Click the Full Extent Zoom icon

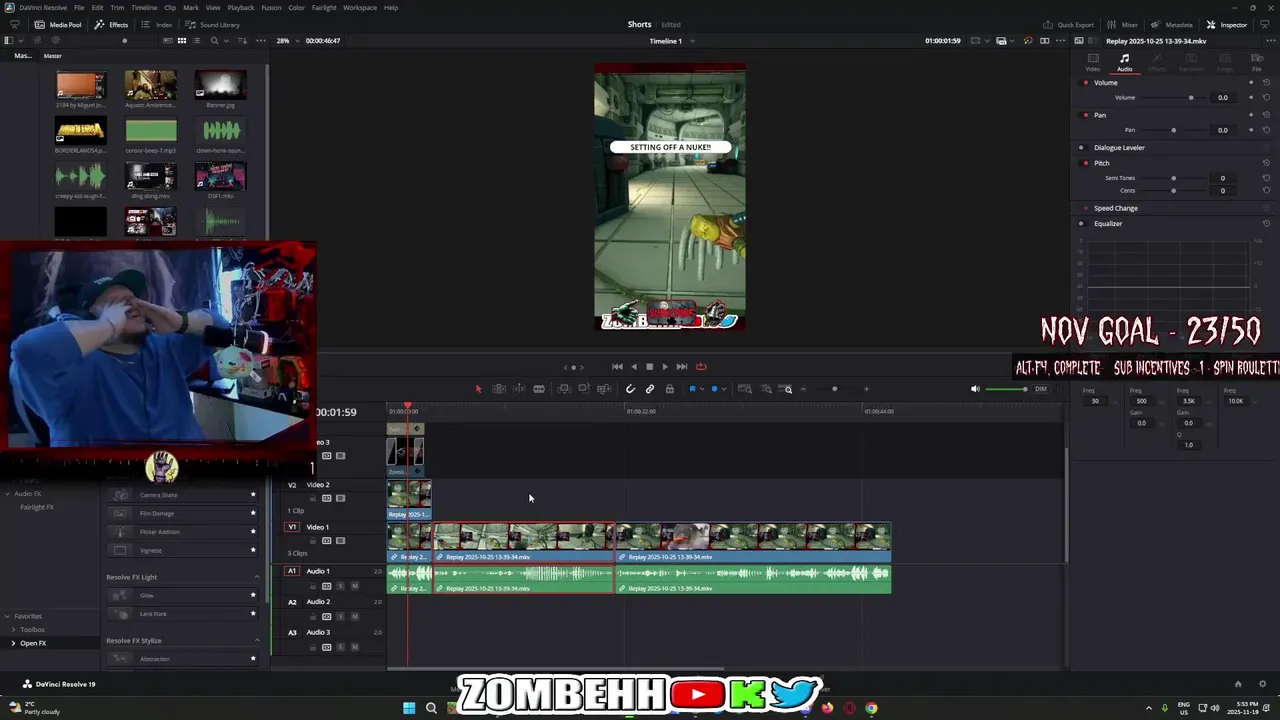(x=745, y=389)
